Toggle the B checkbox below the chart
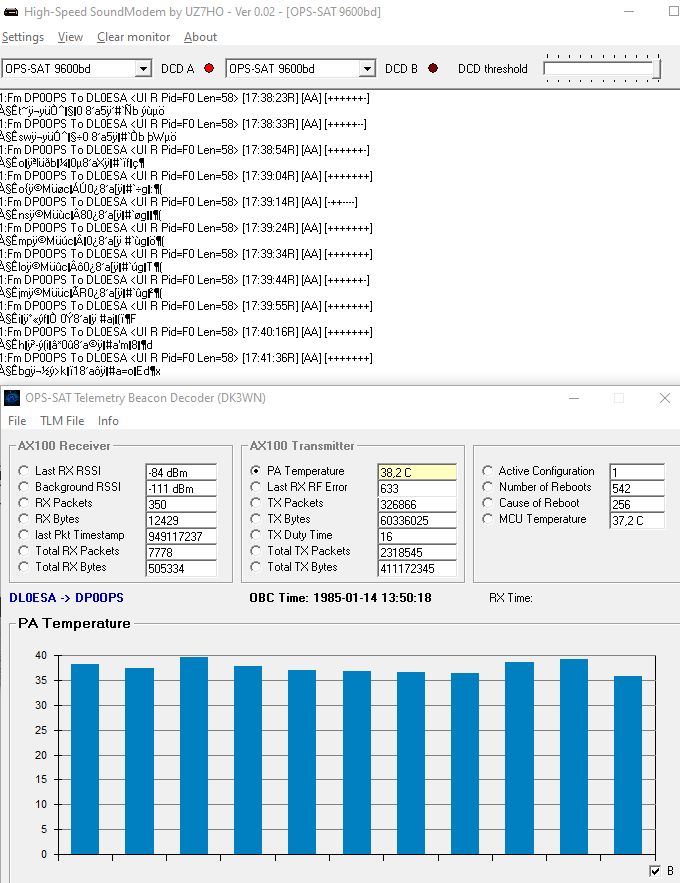The image size is (680, 883). coord(655,871)
